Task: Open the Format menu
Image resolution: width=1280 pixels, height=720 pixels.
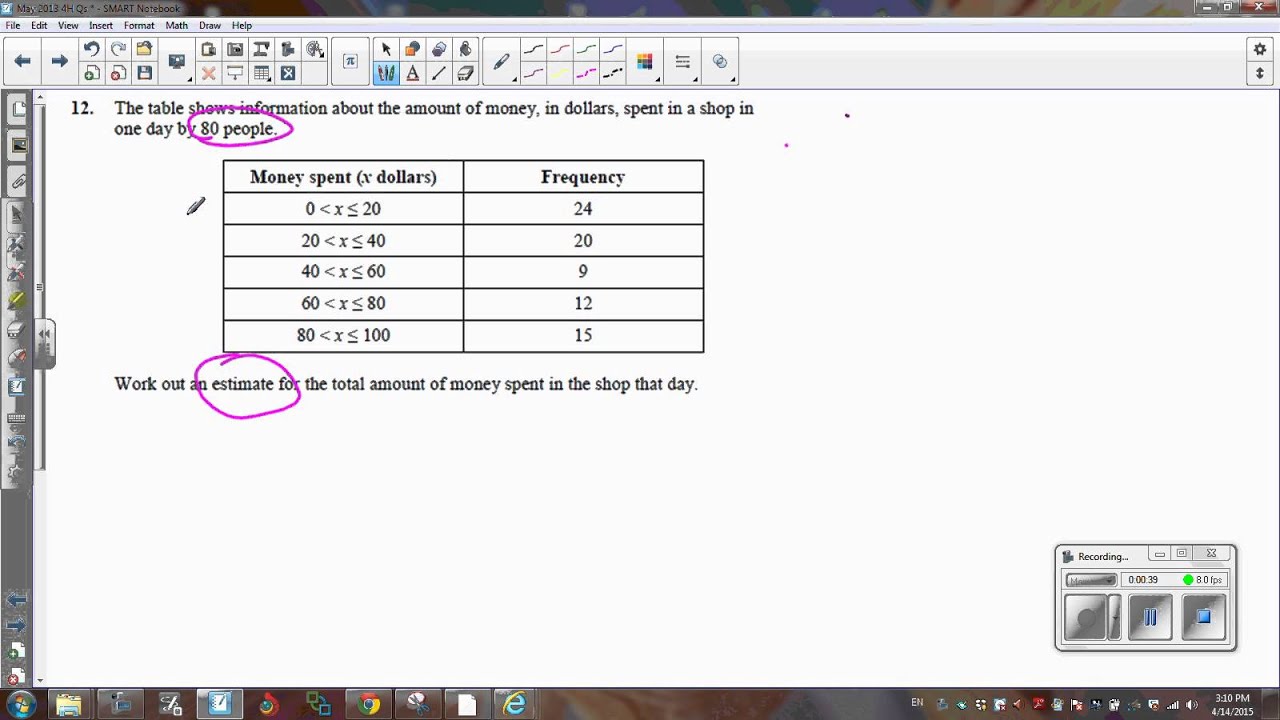Action: click(139, 25)
